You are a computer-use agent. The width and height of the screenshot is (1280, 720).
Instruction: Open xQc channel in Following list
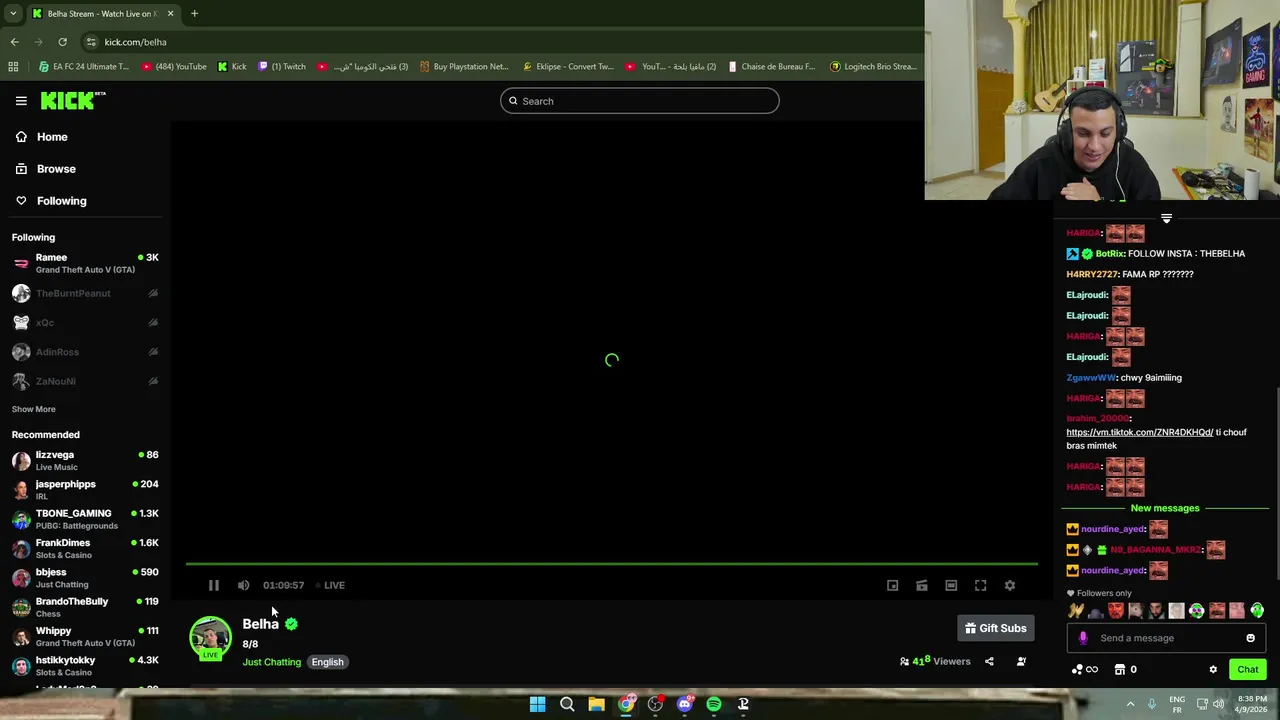(85, 323)
